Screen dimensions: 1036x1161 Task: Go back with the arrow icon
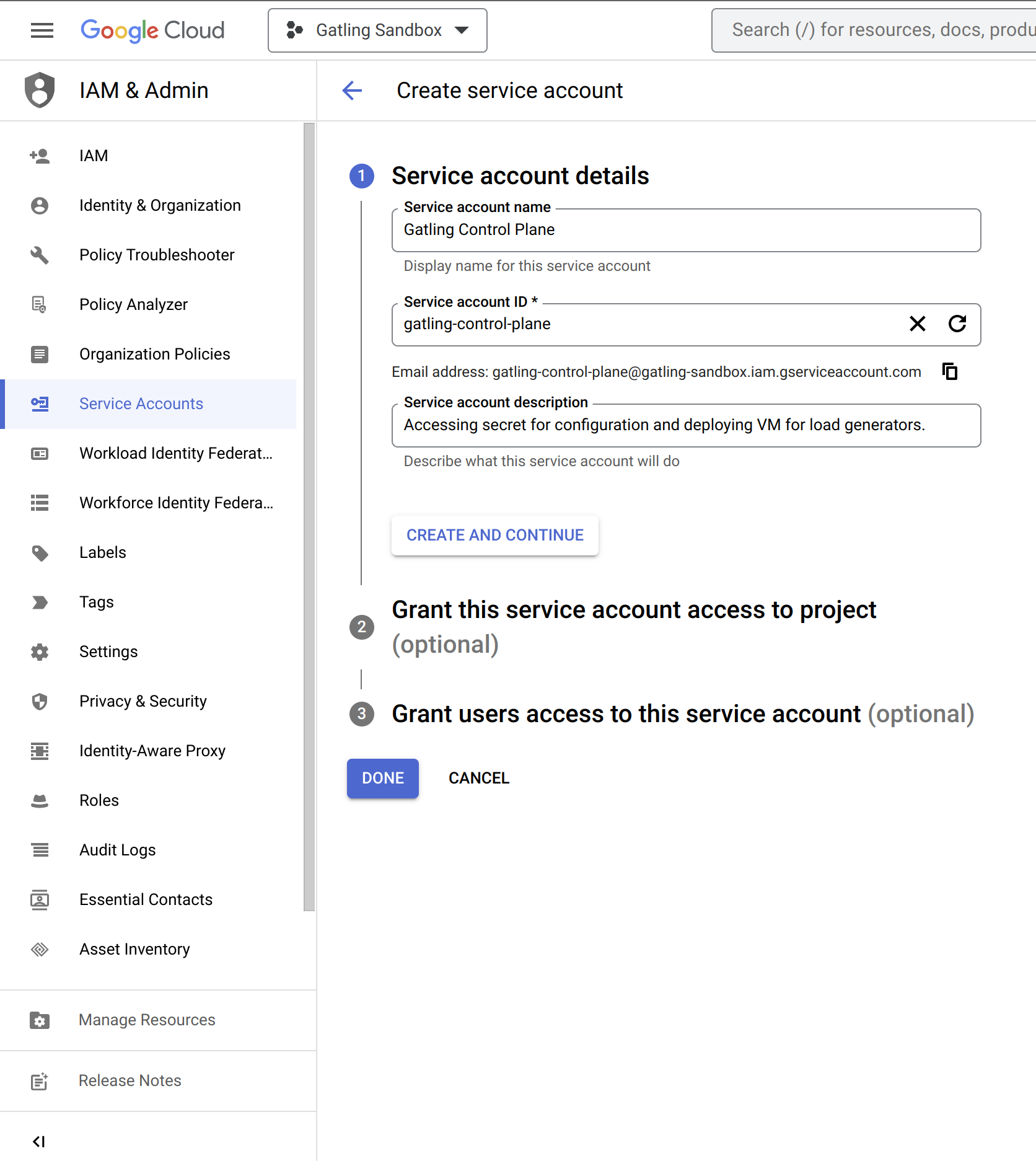(x=352, y=90)
